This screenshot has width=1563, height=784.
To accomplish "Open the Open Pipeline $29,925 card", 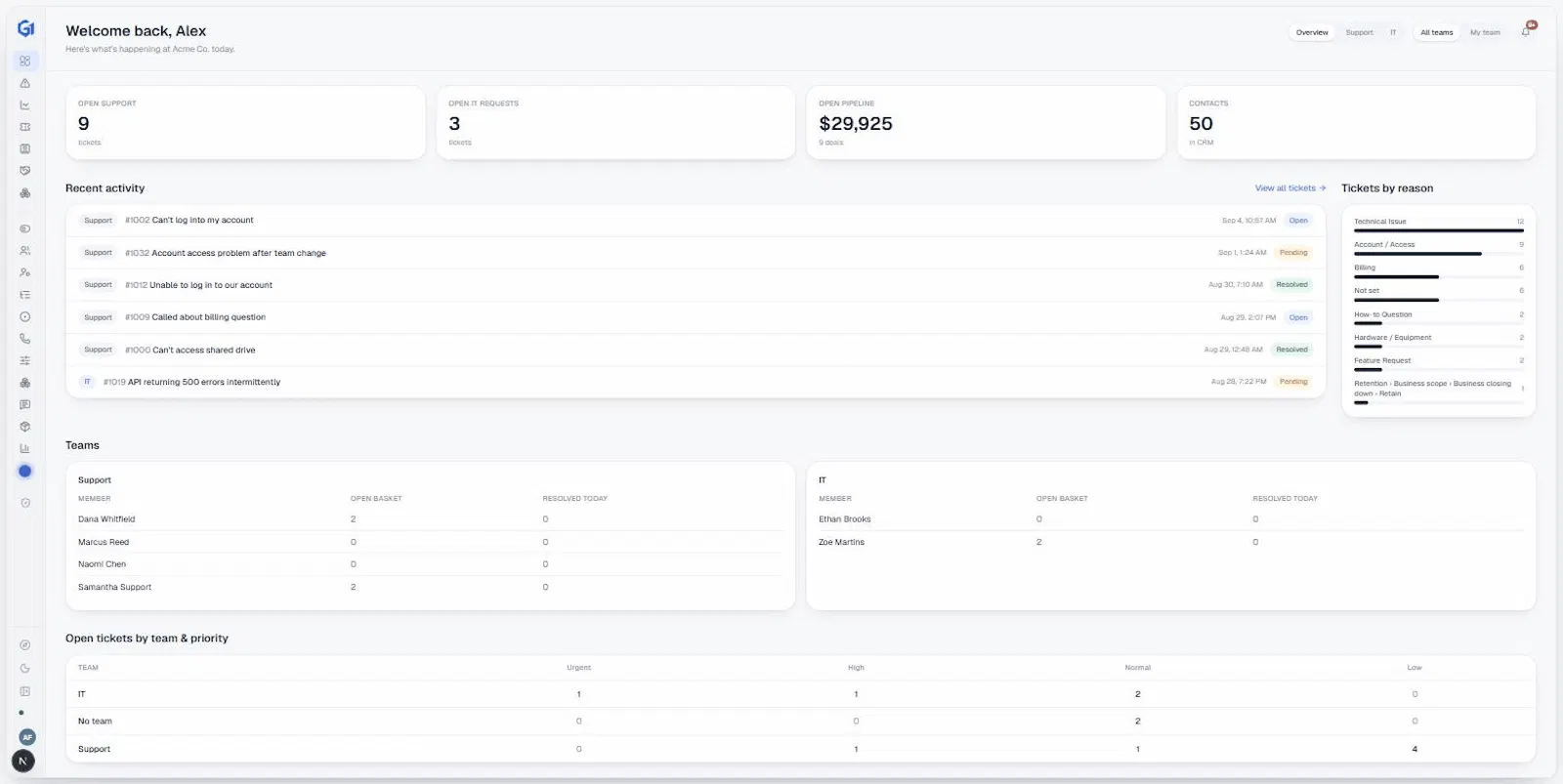I will 986,123.
